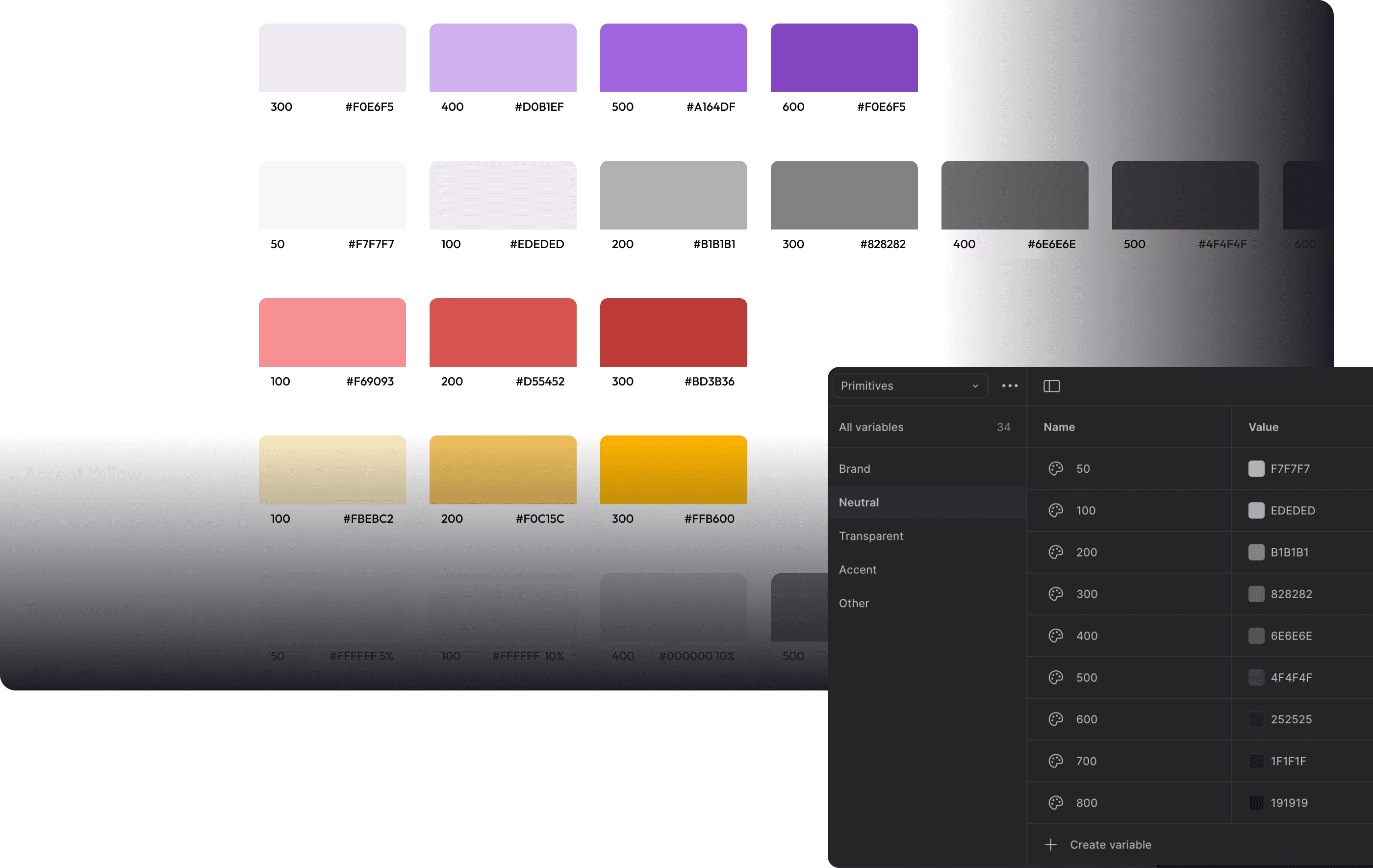The height and width of the screenshot is (868, 1373).
Task: Click the palette icon beside variable 50
Action: point(1055,468)
